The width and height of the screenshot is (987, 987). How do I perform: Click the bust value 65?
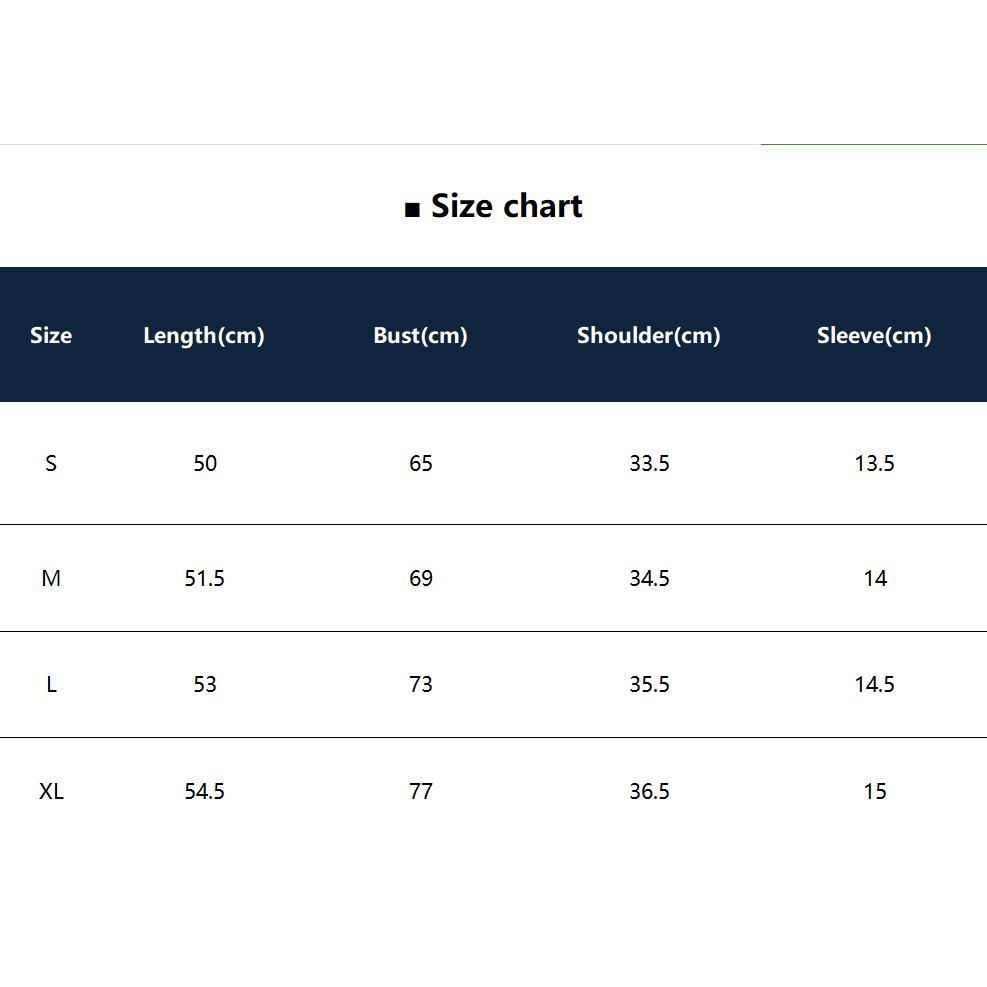421,463
